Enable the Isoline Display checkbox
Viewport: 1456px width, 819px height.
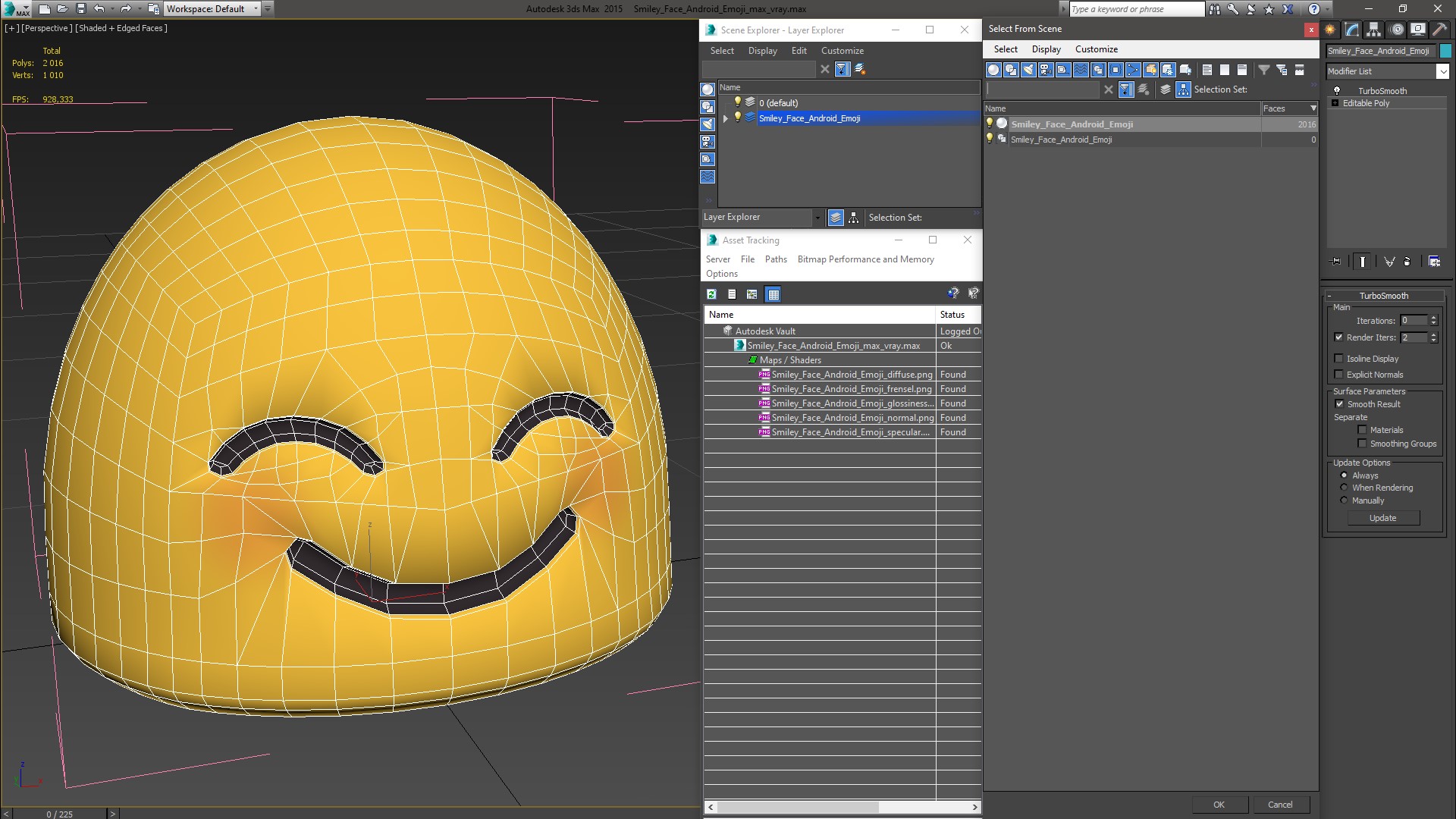pos(1339,359)
